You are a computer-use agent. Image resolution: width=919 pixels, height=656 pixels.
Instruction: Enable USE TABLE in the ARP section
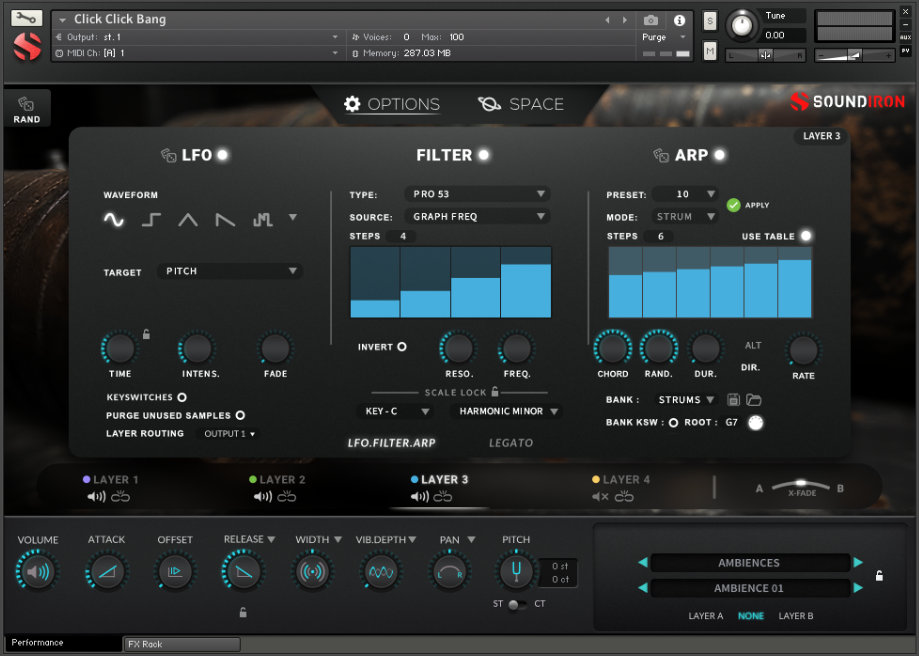[808, 236]
